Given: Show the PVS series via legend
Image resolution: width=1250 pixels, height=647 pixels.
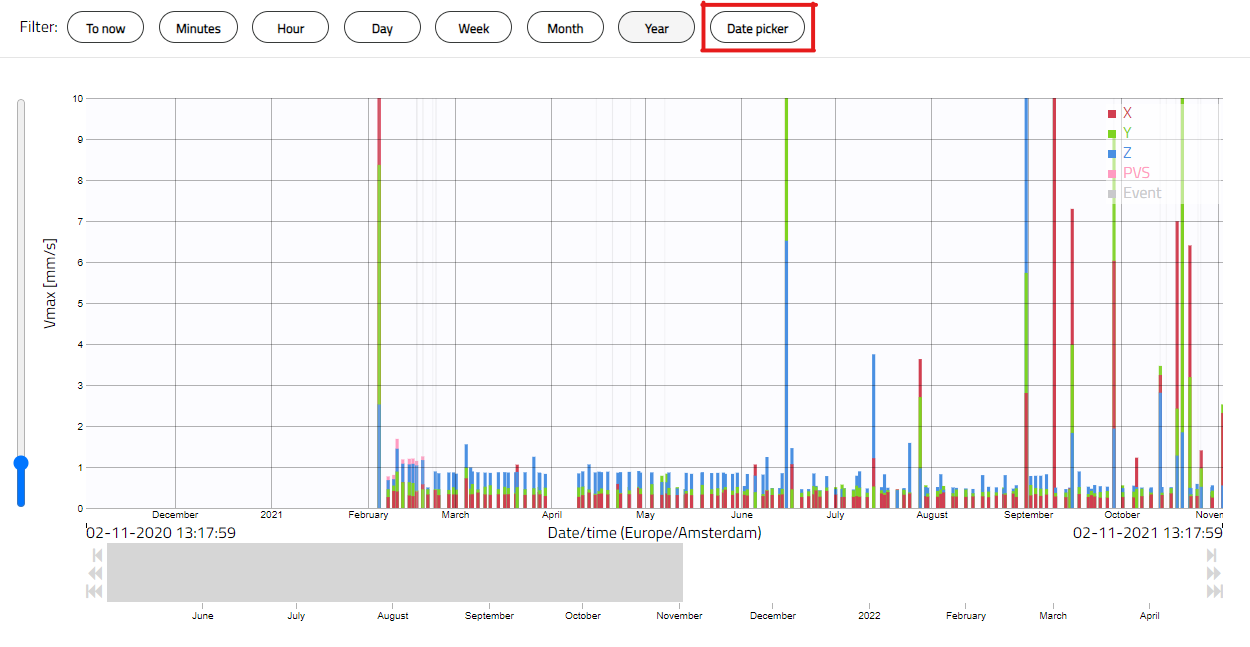Looking at the screenshot, I should click(x=1129, y=173).
